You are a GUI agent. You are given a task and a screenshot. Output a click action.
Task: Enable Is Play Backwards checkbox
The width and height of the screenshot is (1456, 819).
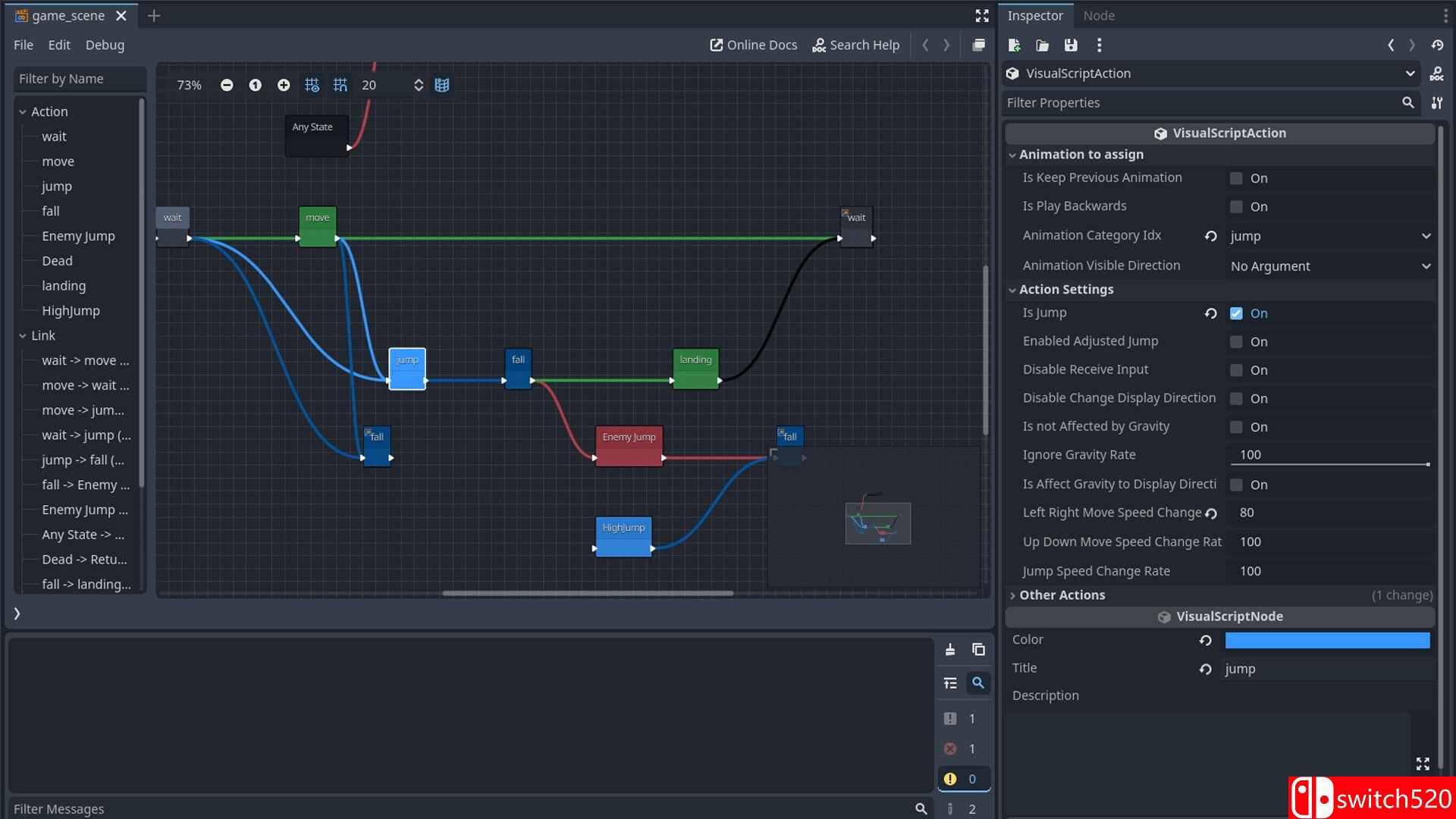1236,206
